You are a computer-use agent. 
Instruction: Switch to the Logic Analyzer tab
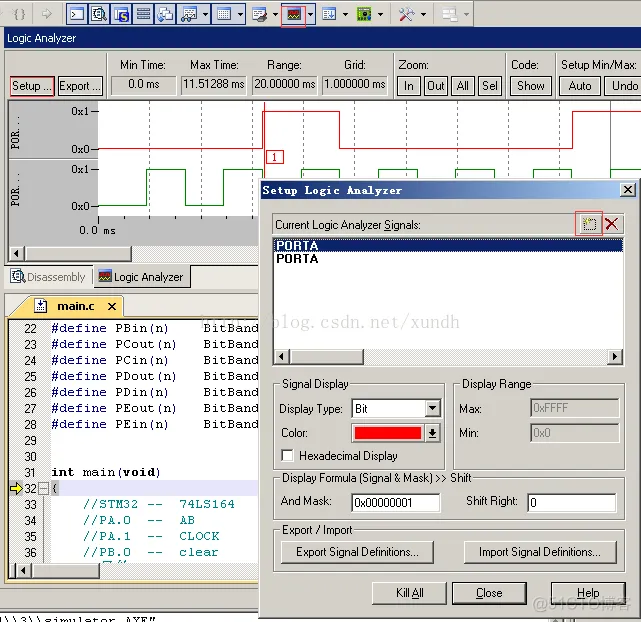[141, 277]
